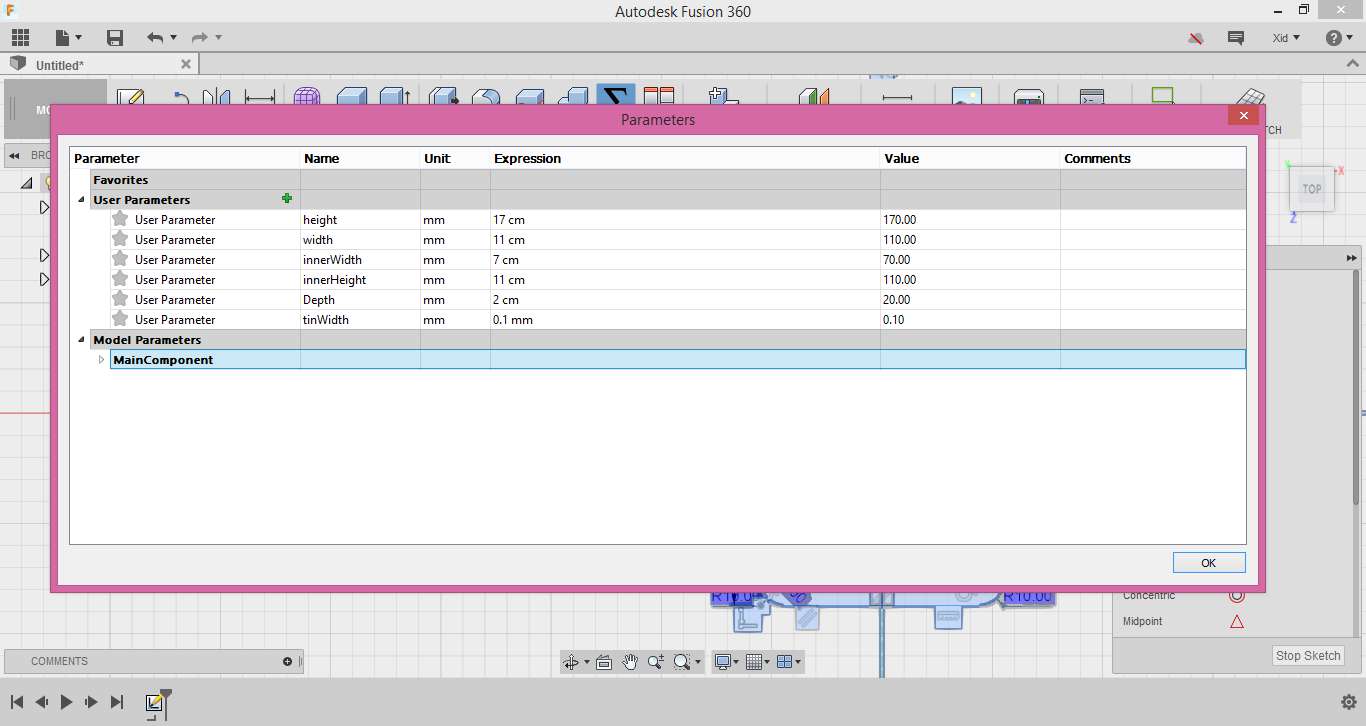Edit the '0.1 mm' expression for tinWidth

coord(685,319)
